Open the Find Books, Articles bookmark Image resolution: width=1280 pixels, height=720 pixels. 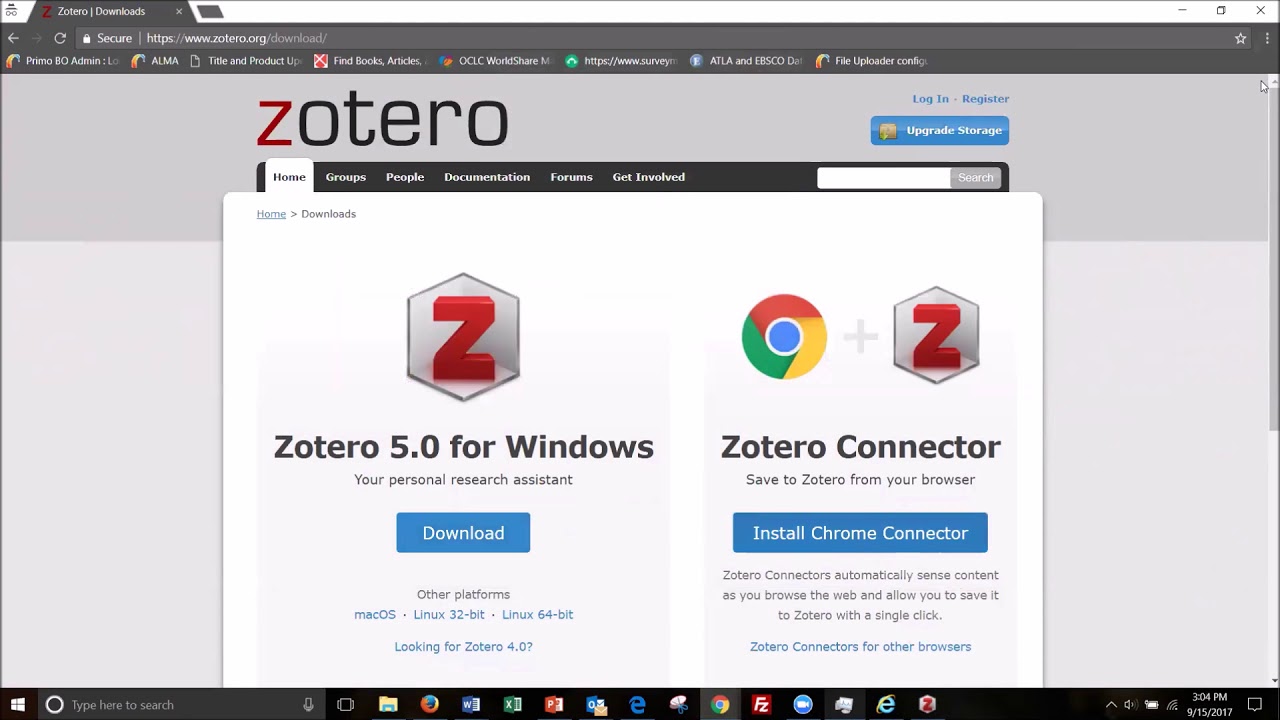371,61
